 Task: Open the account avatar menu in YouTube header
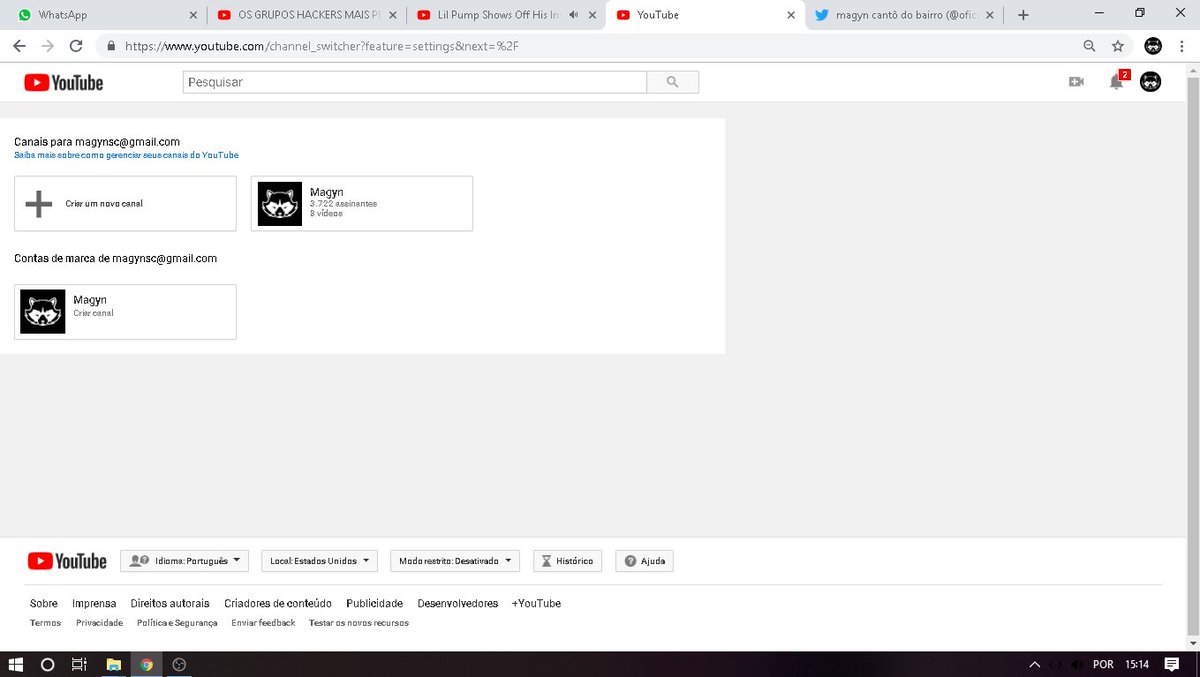tap(1151, 82)
